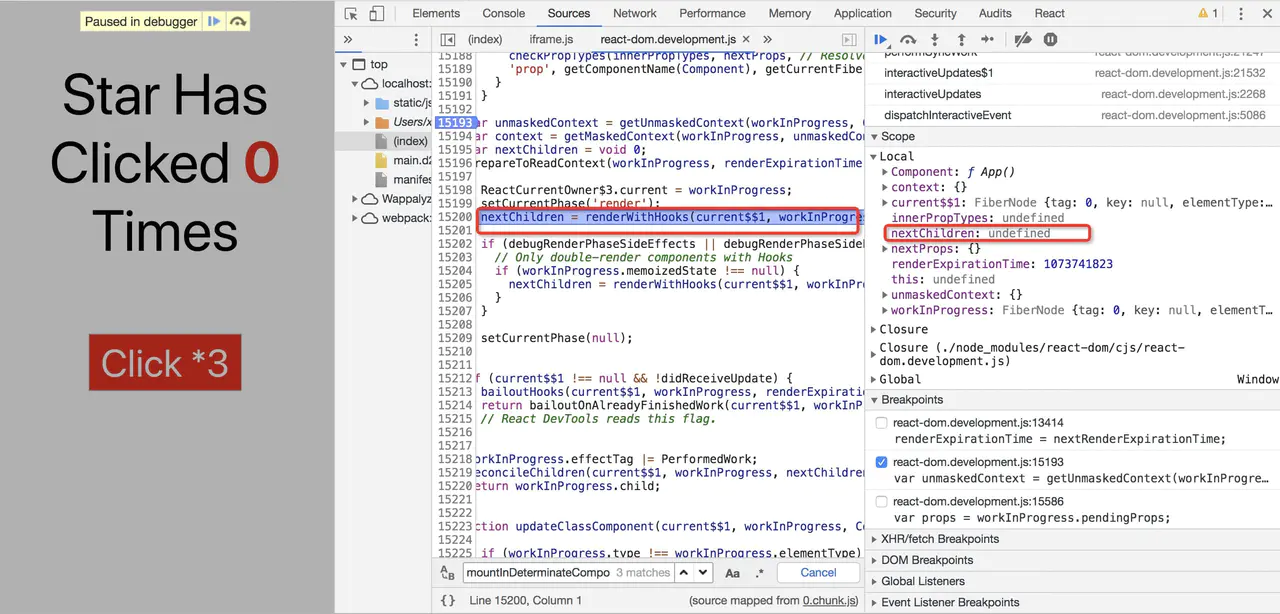Toggle Pause on exceptions icon
Screen dimensions: 1280x614
(1050, 40)
